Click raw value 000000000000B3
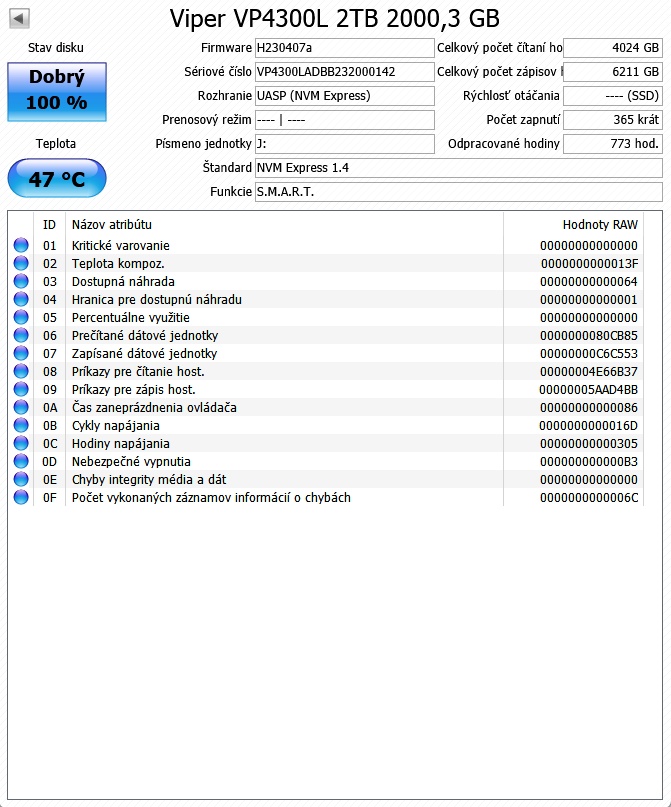Screen dimensions: 671x807 point(589,462)
